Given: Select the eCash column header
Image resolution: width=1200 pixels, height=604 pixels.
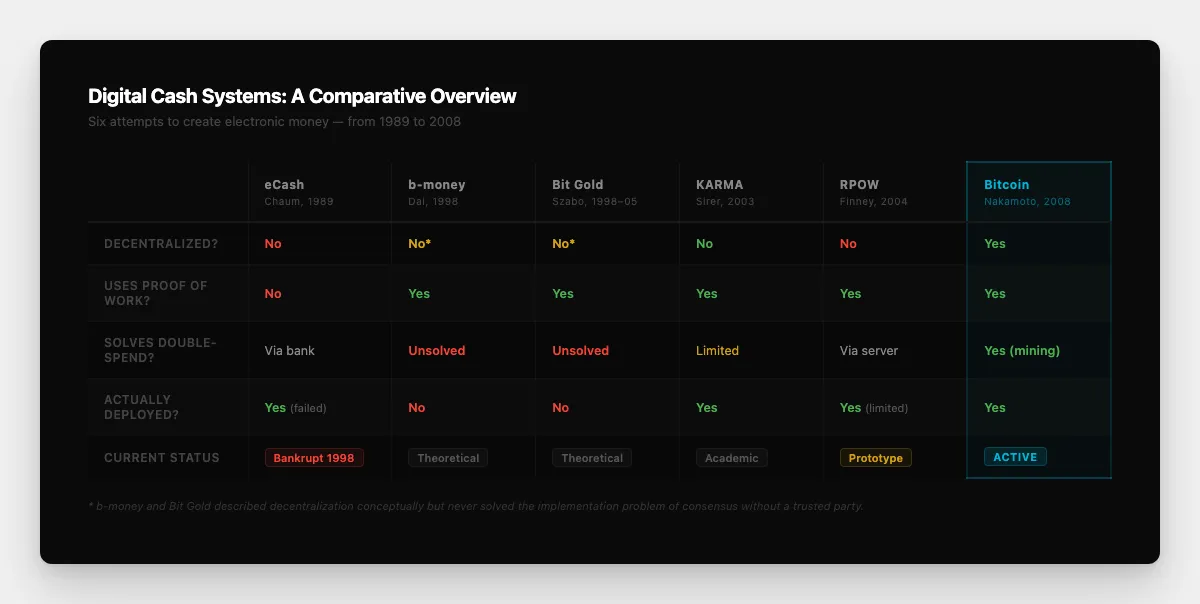Looking at the screenshot, I should pos(320,192).
